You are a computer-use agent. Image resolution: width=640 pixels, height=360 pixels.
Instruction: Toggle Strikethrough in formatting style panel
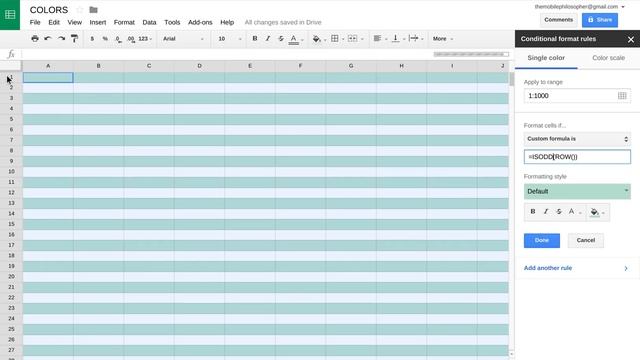tap(559, 211)
